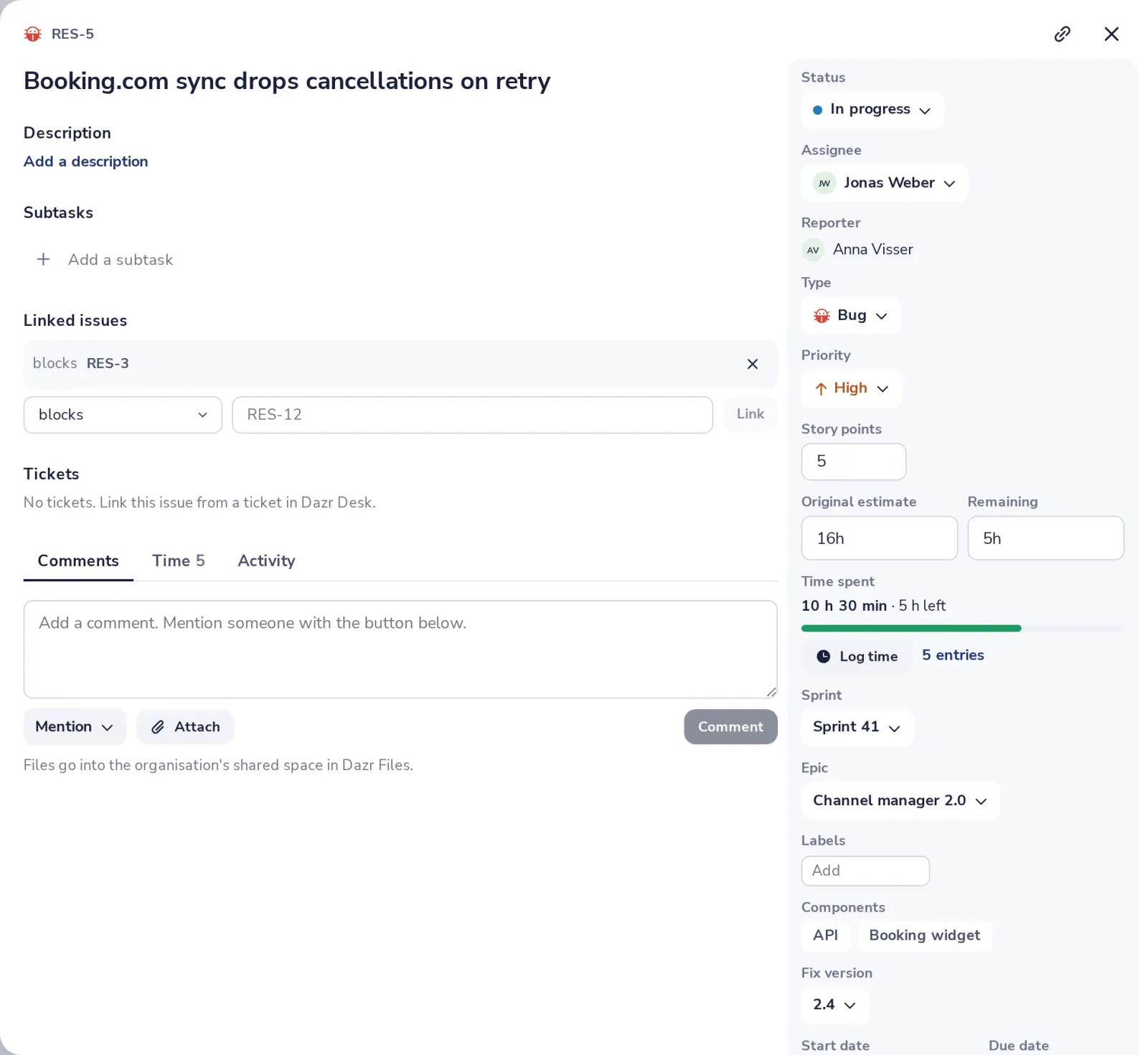This screenshot has height=1055, width=1148.
Task: Edit the Original estimate 16h field
Action: click(x=879, y=538)
